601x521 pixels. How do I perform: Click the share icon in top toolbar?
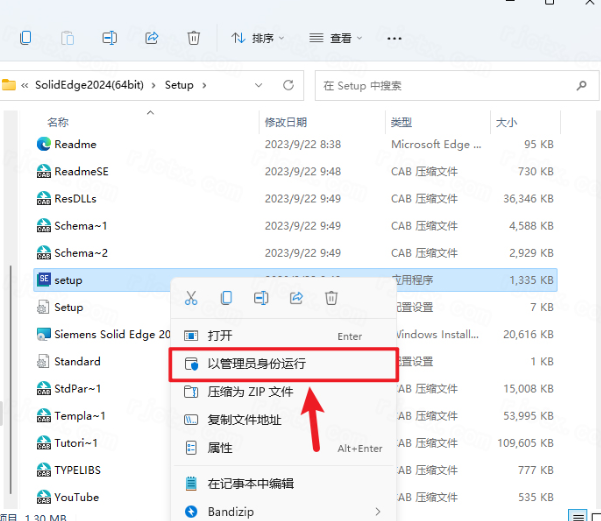[152, 38]
